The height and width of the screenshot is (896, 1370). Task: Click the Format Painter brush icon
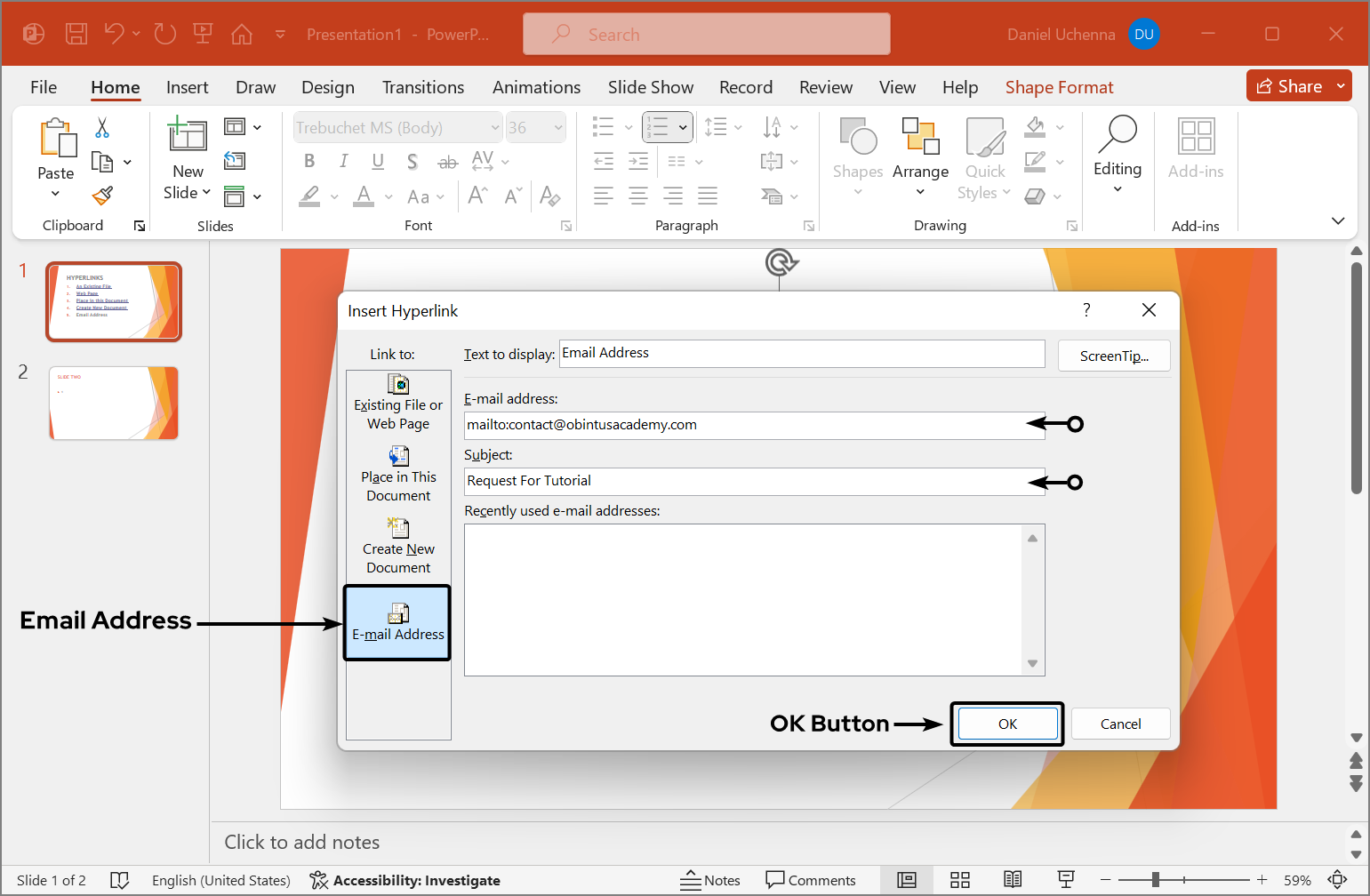click(103, 195)
